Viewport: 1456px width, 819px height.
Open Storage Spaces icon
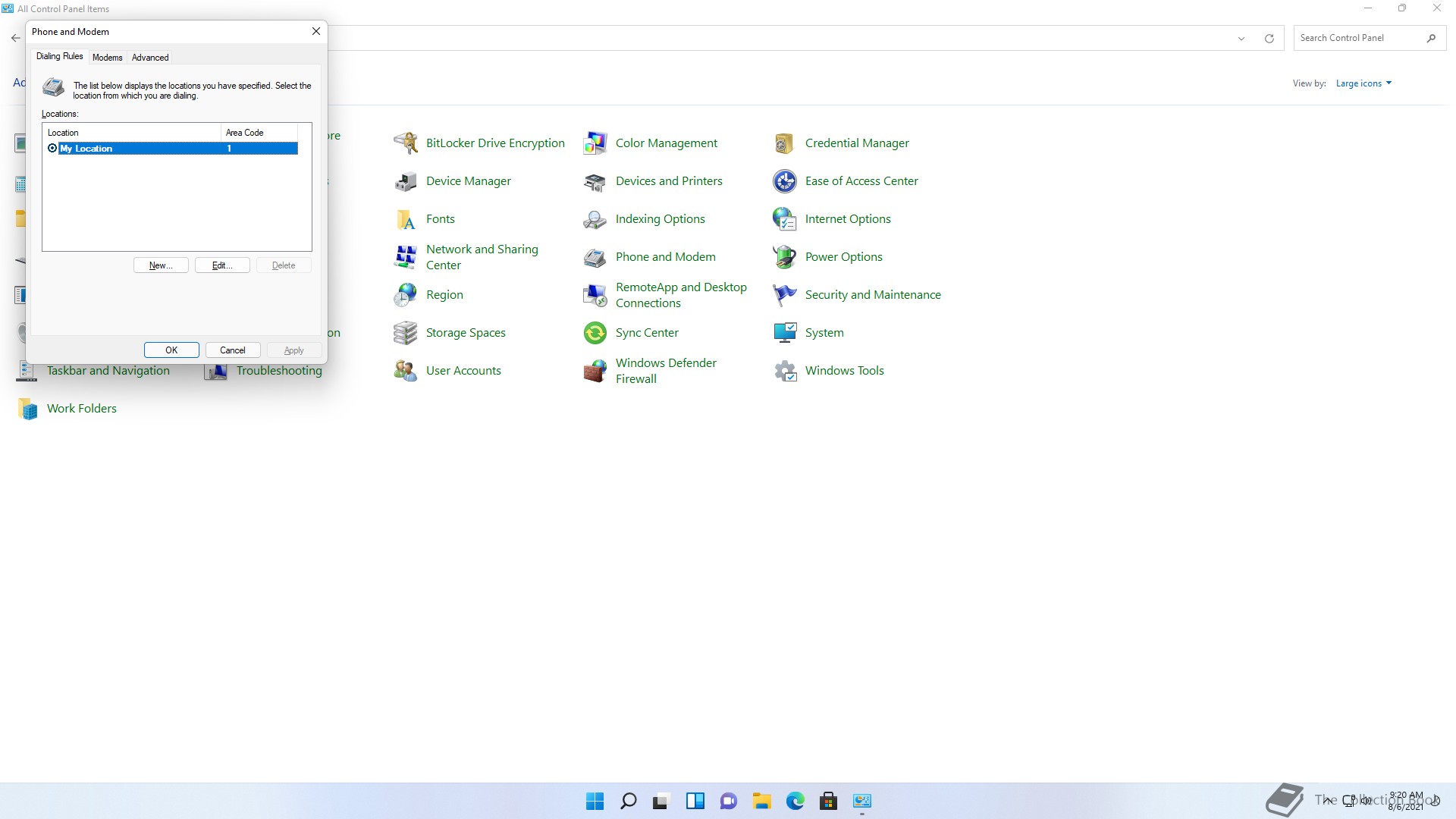point(406,332)
